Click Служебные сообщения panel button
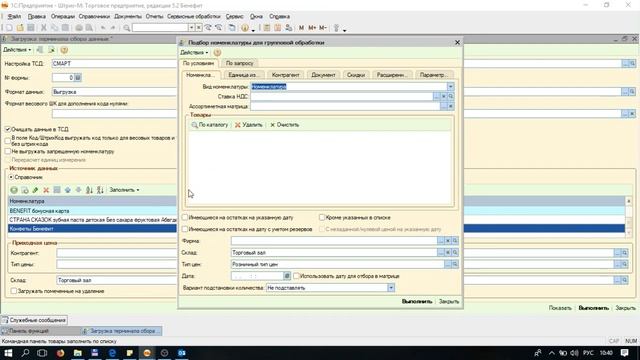Viewport: 640px width, 360px height. 34,320
